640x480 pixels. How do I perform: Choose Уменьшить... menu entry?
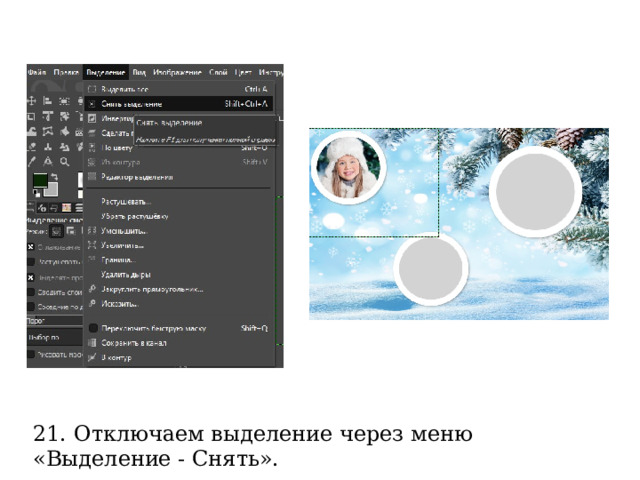click(x=178, y=231)
